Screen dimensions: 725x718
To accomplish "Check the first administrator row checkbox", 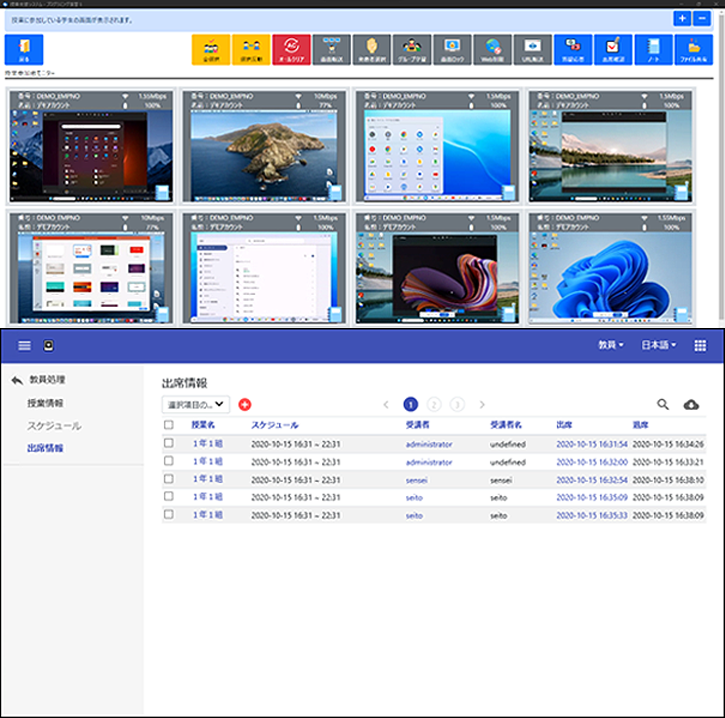I will pos(169,444).
